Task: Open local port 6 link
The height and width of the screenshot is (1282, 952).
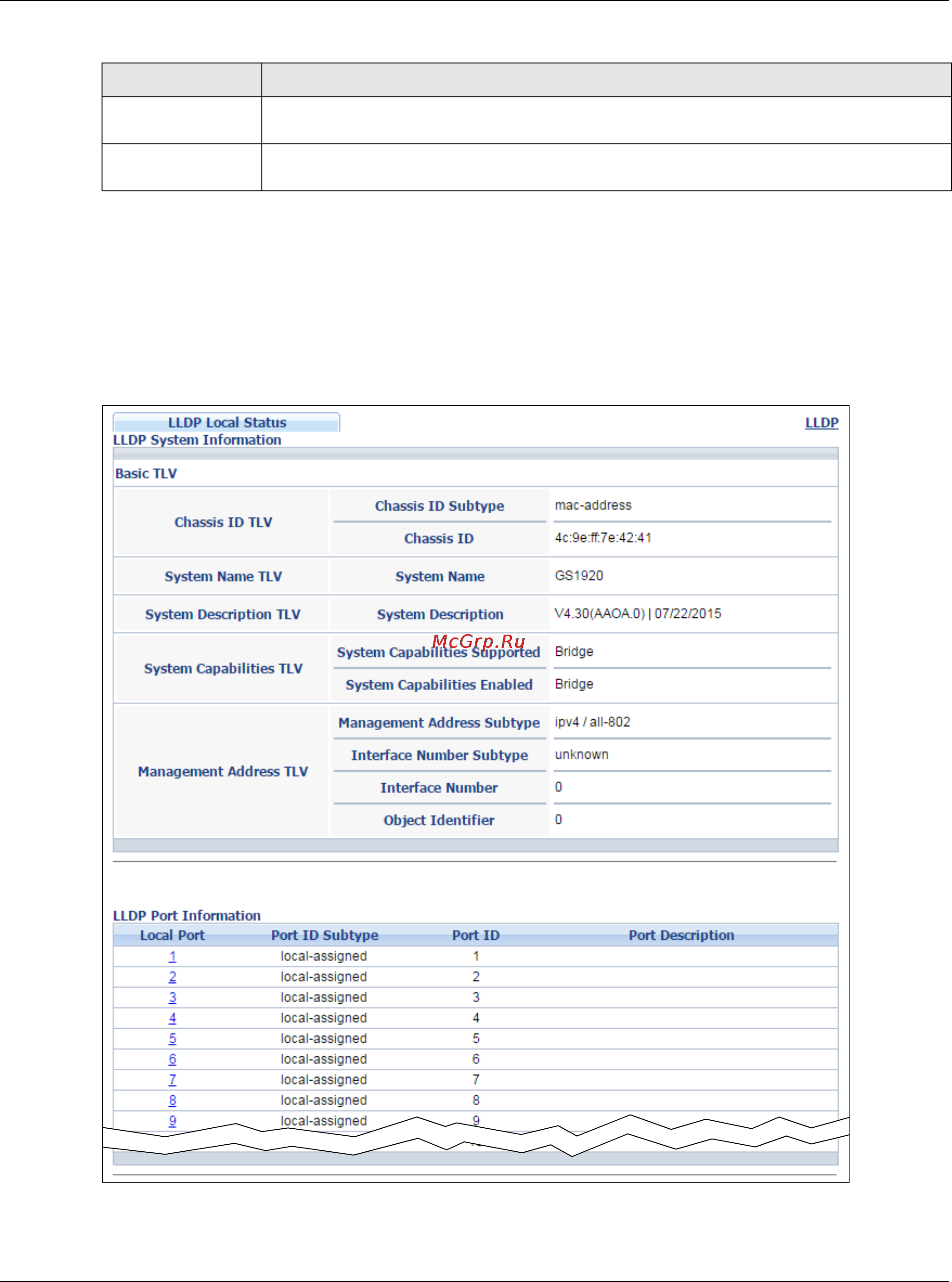Action: coord(173,1060)
